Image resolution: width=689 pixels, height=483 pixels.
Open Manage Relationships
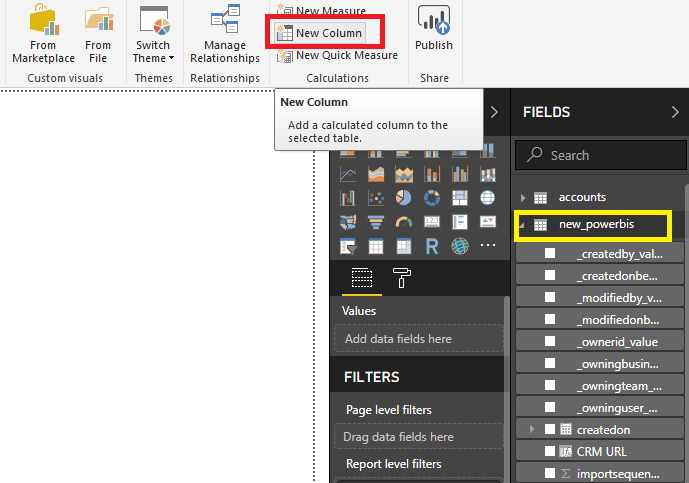point(225,34)
